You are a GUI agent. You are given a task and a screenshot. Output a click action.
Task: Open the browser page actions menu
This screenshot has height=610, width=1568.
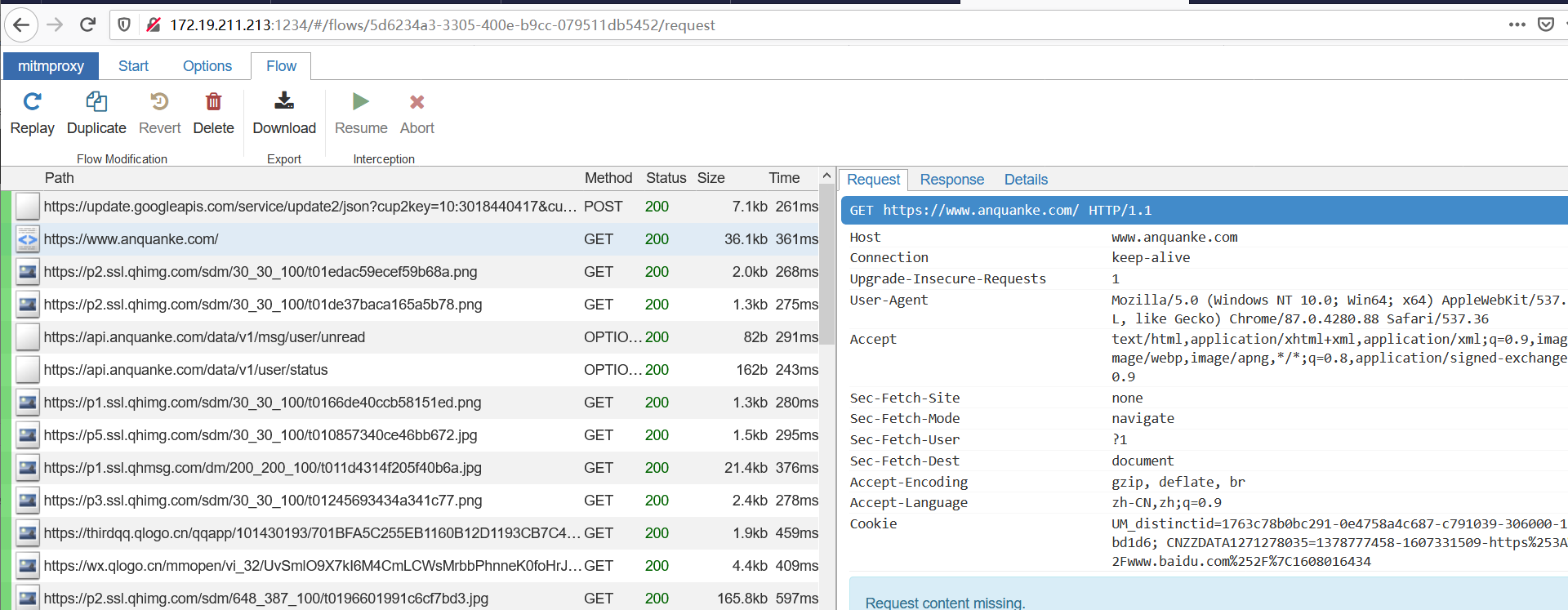(1517, 24)
